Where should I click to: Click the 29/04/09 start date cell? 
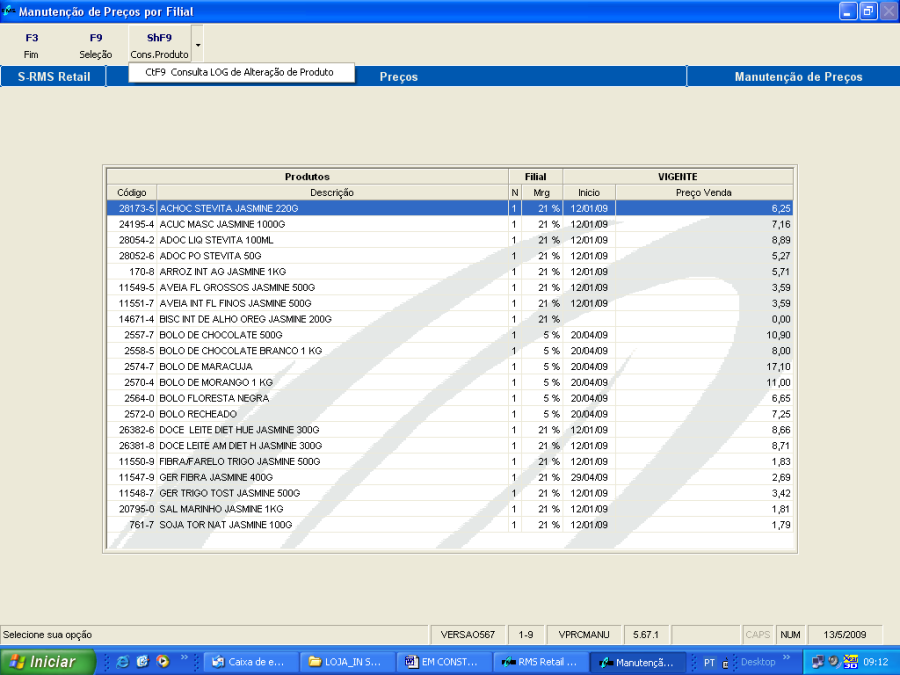pyautogui.click(x=589, y=478)
